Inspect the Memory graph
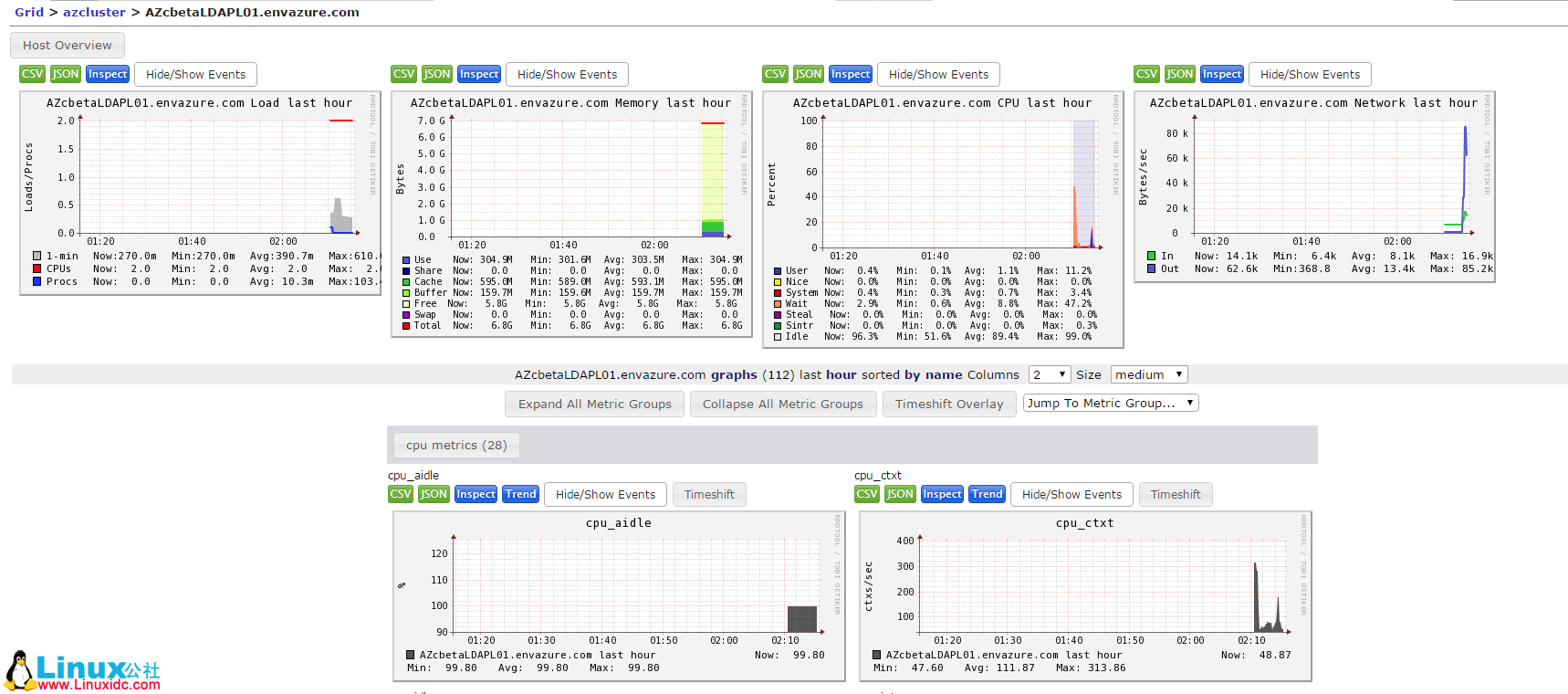1568x694 pixels. point(479,74)
